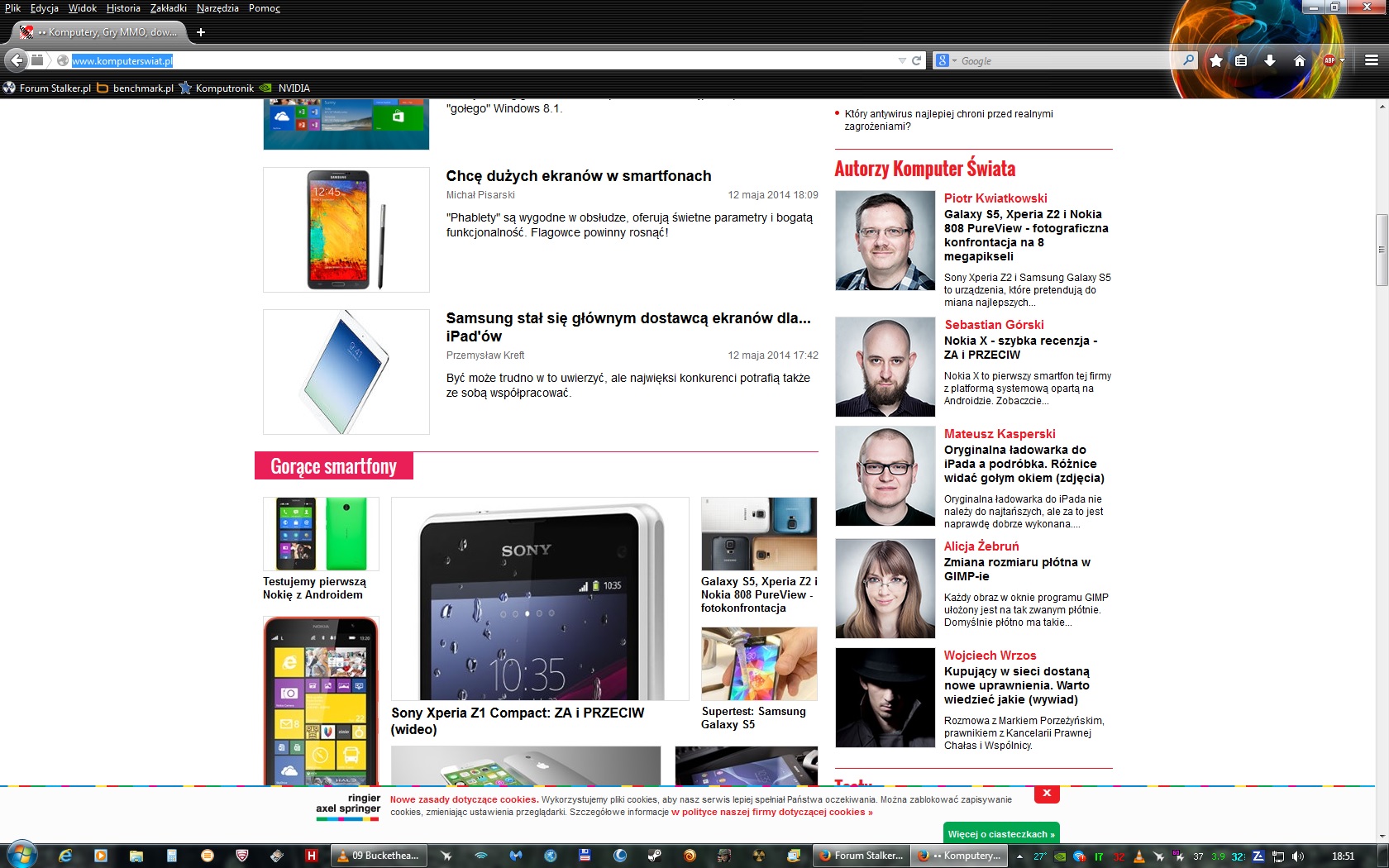Open the Narzędzia menu
Viewport: 1389px width, 868px height.
pyautogui.click(x=217, y=8)
